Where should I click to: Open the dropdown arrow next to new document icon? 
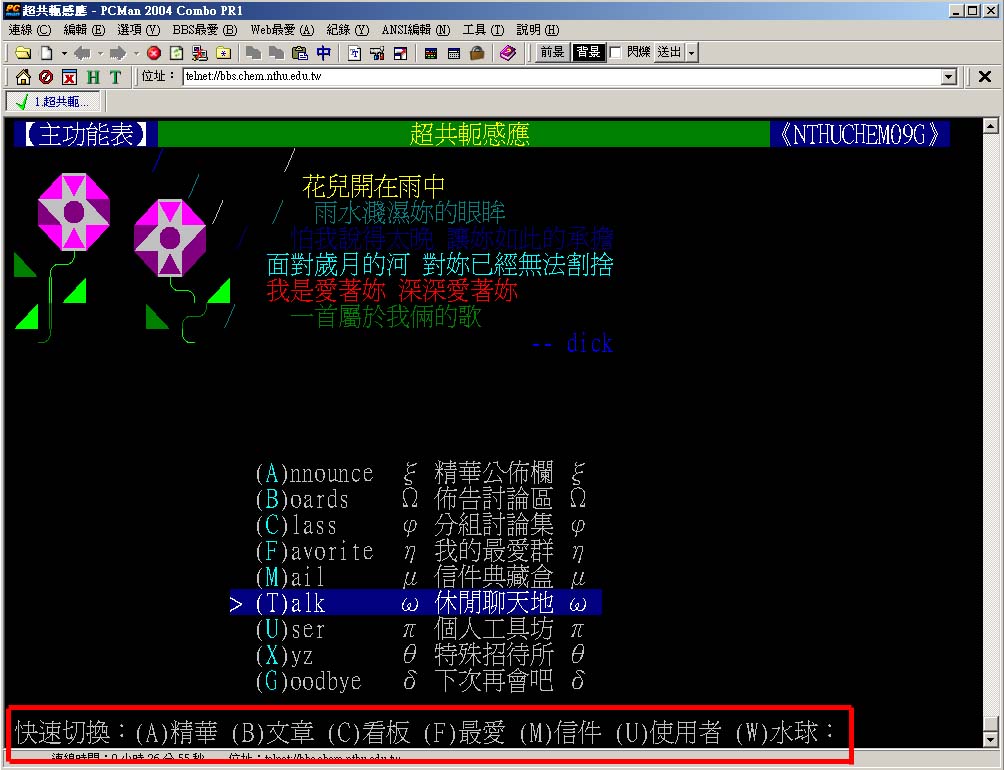(64, 53)
